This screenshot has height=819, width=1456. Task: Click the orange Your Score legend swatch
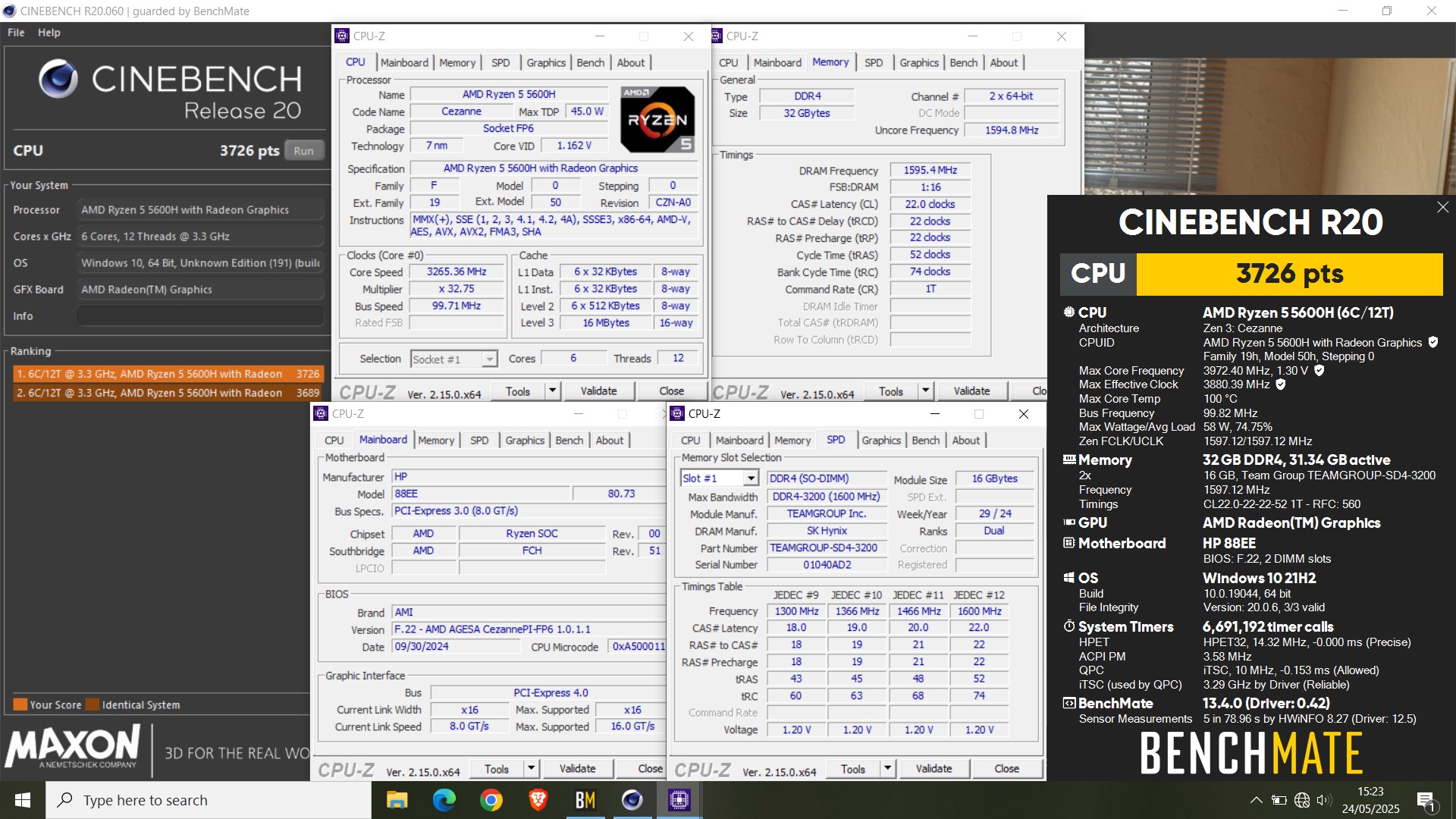pos(20,704)
